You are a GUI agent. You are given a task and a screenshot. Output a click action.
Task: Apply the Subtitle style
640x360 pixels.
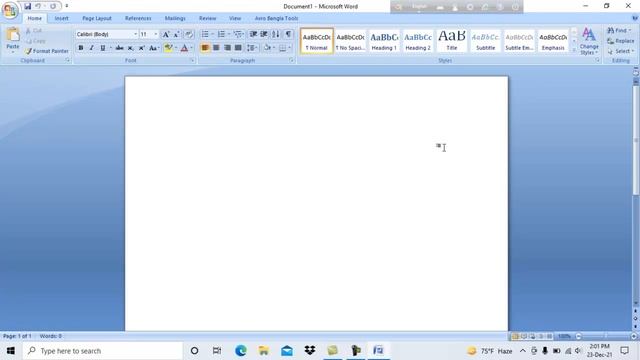point(486,40)
